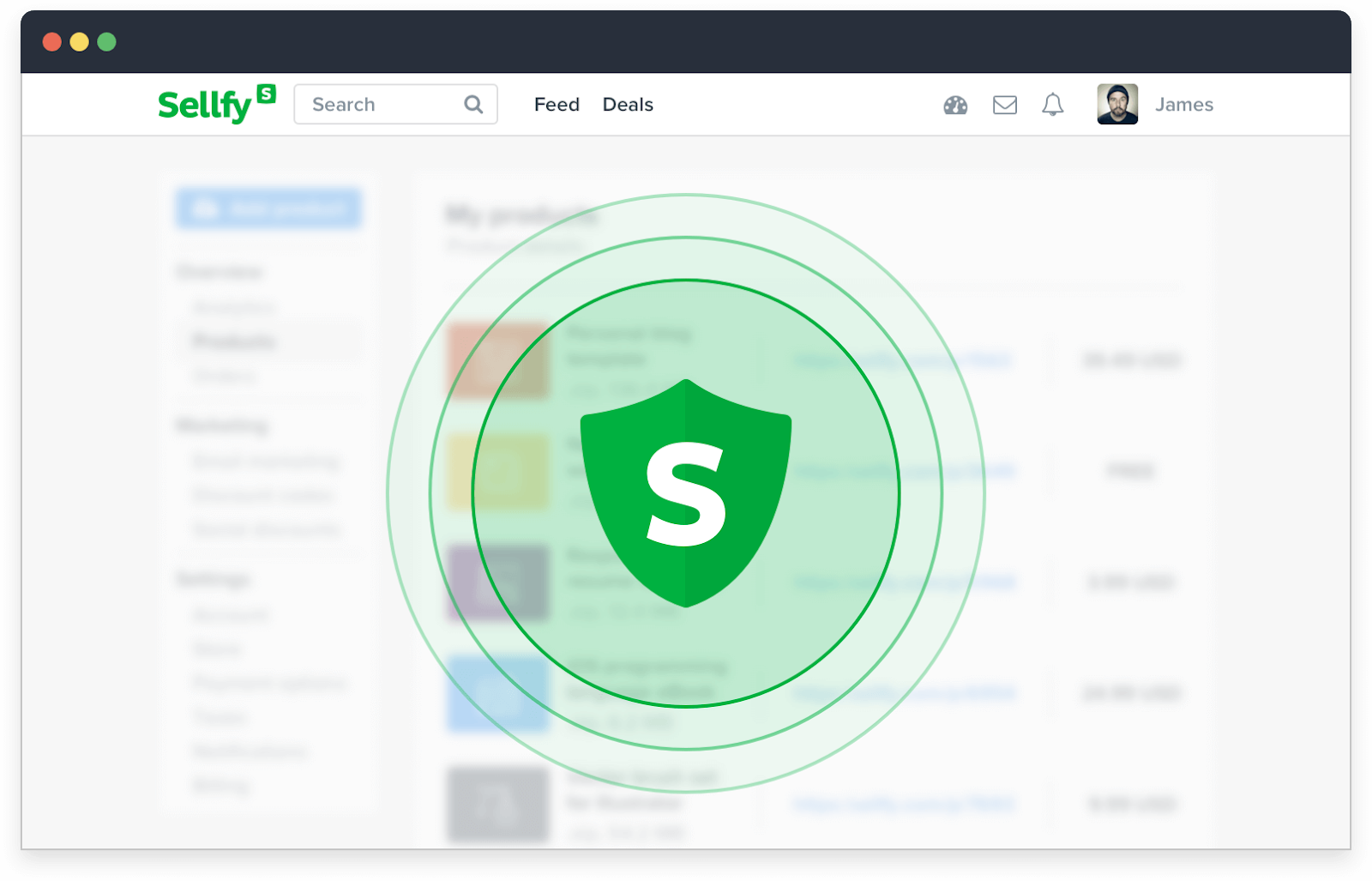Open the dashboard gauge icon
1372x881 pixels.
pos(955,105)
